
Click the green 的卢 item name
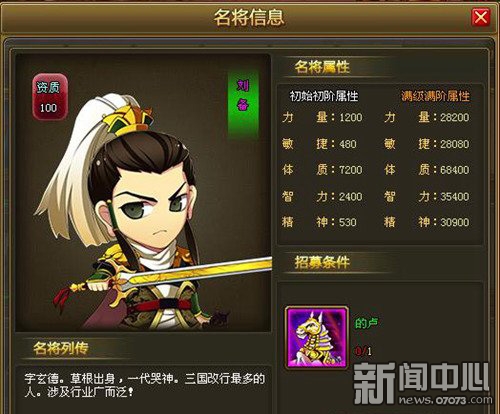[x=366, y=323]
